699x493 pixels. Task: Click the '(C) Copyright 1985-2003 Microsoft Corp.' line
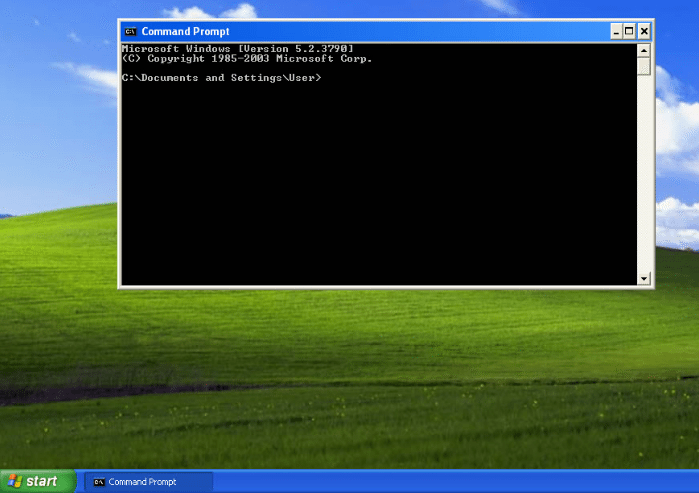click(247, 58)
